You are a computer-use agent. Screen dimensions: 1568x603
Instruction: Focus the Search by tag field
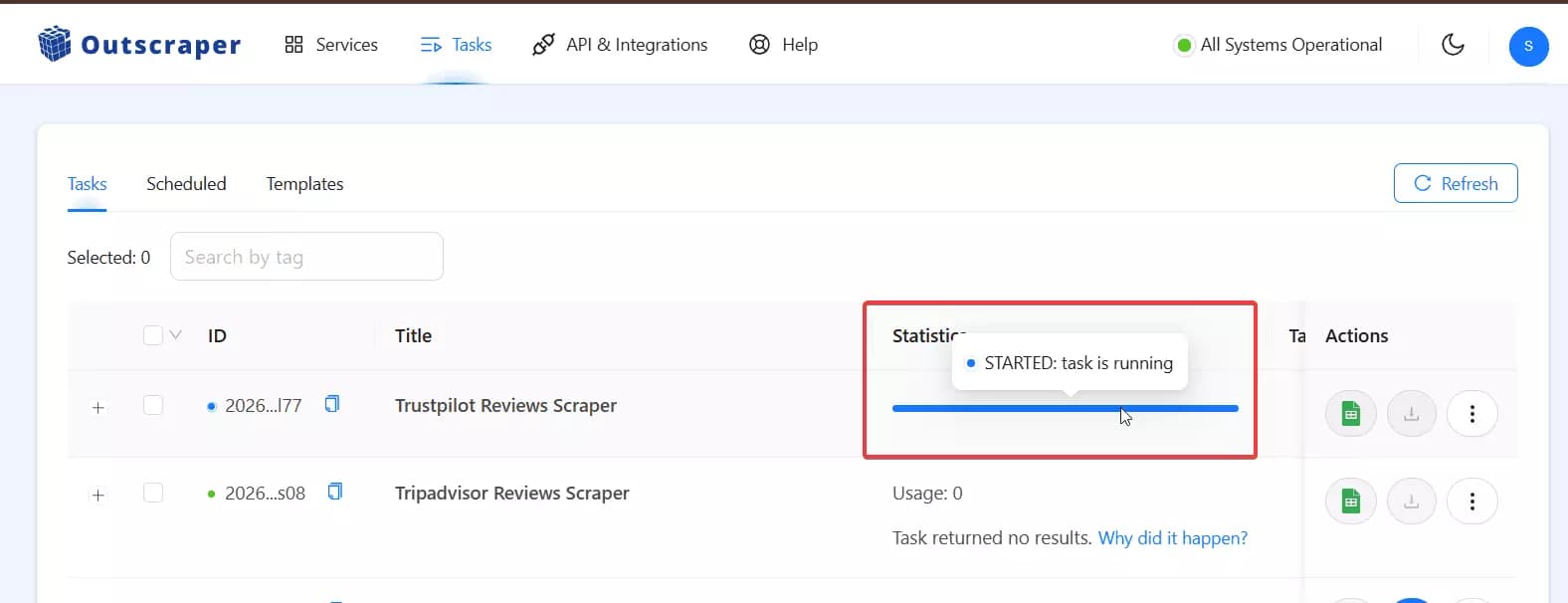306,257
